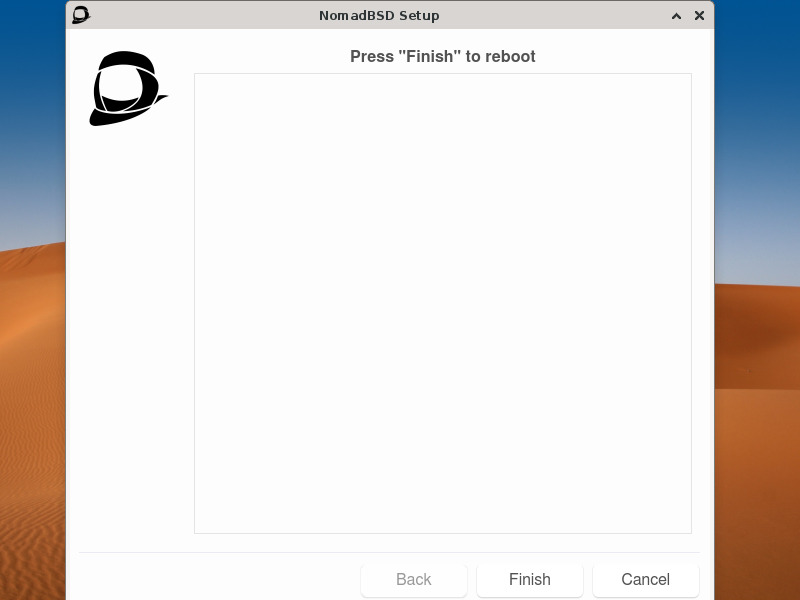Click the empty white text area
This screenshot has width=800, height=600.
coord(443,304)
